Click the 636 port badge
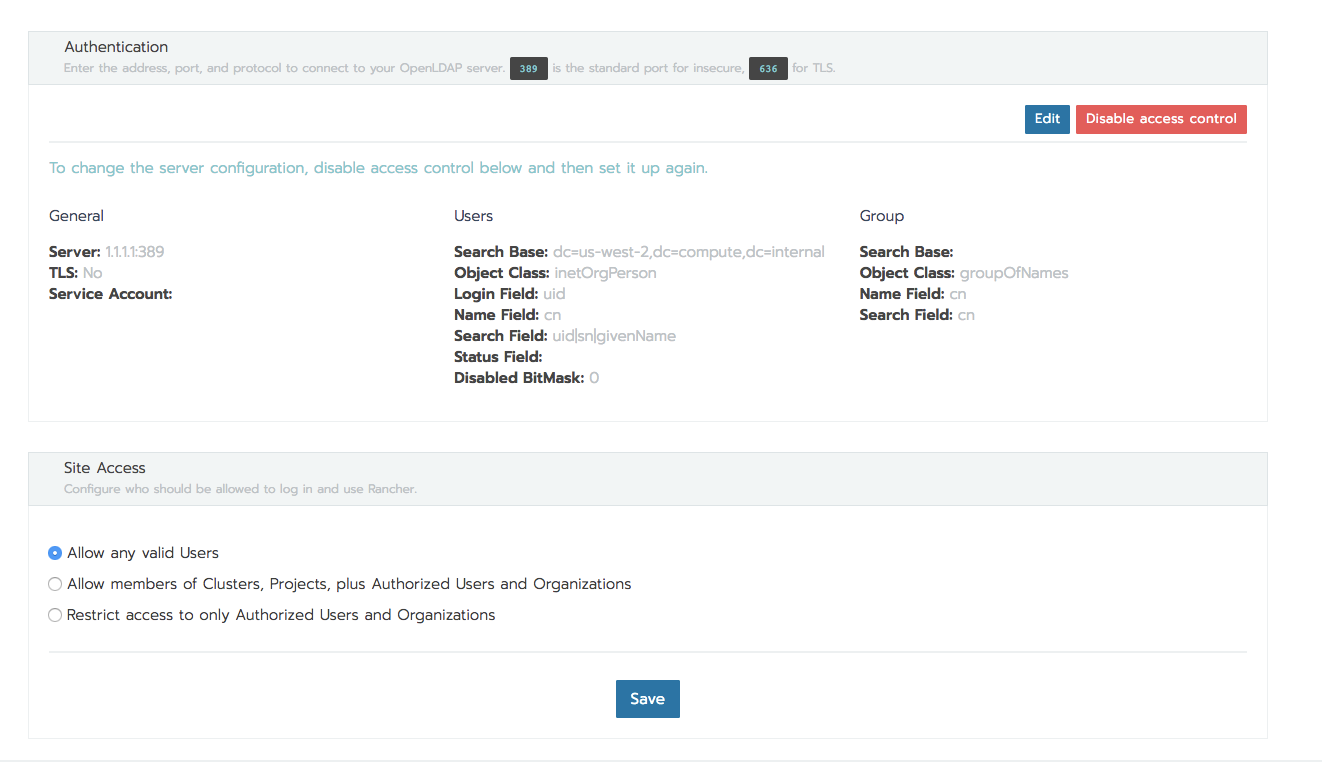Screen dimensions: 1322x762 [x=768, y=69]
